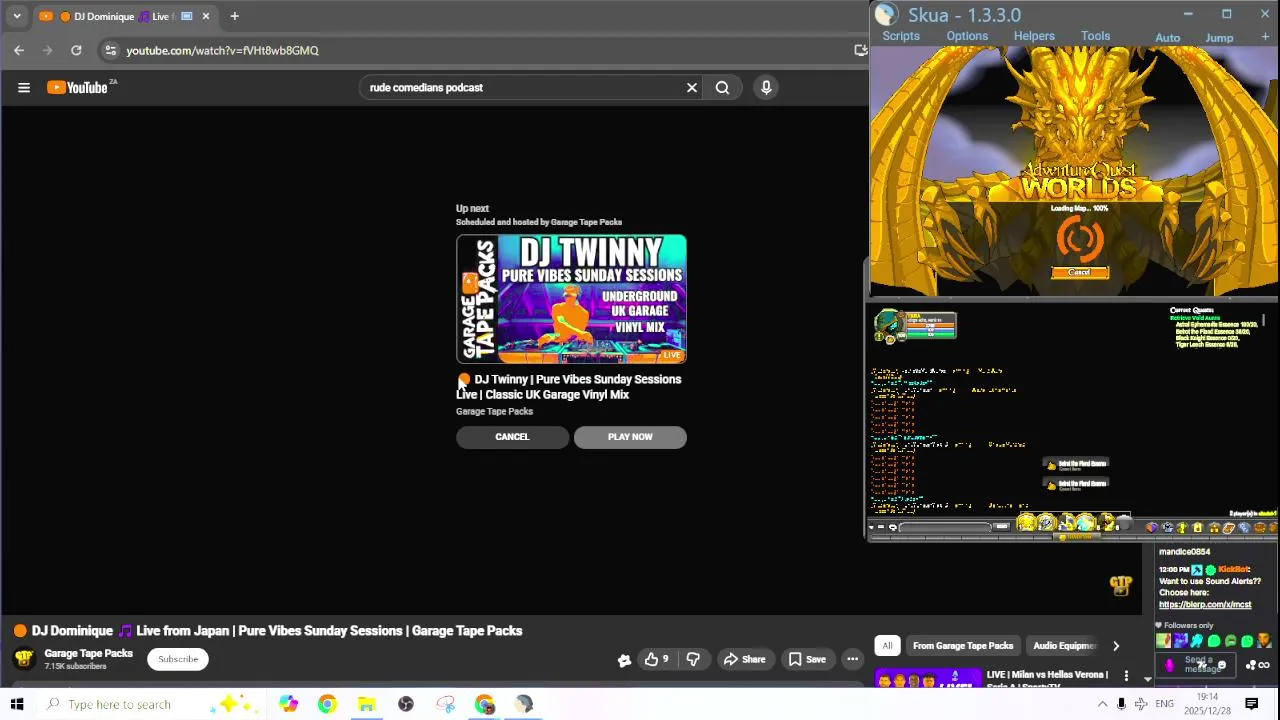Open options for Milan vs Hellas Verona video
The image size is (1280, 720).
pos(1126,676)
